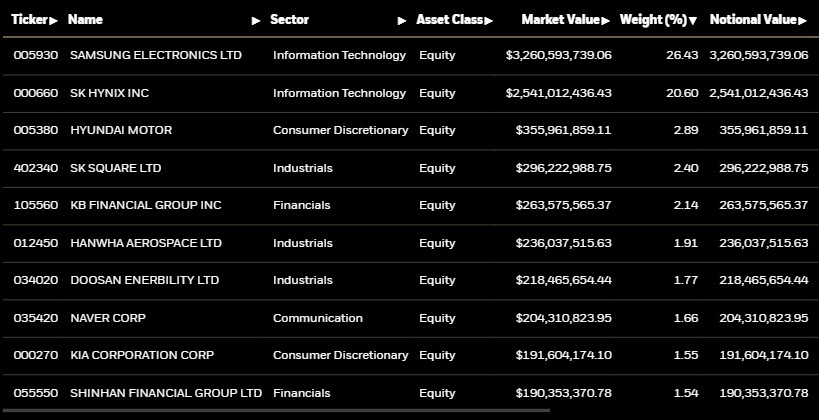819x420 pixels.
Task: Click the Notional Value sort arrow
Action: coord(804,20)
